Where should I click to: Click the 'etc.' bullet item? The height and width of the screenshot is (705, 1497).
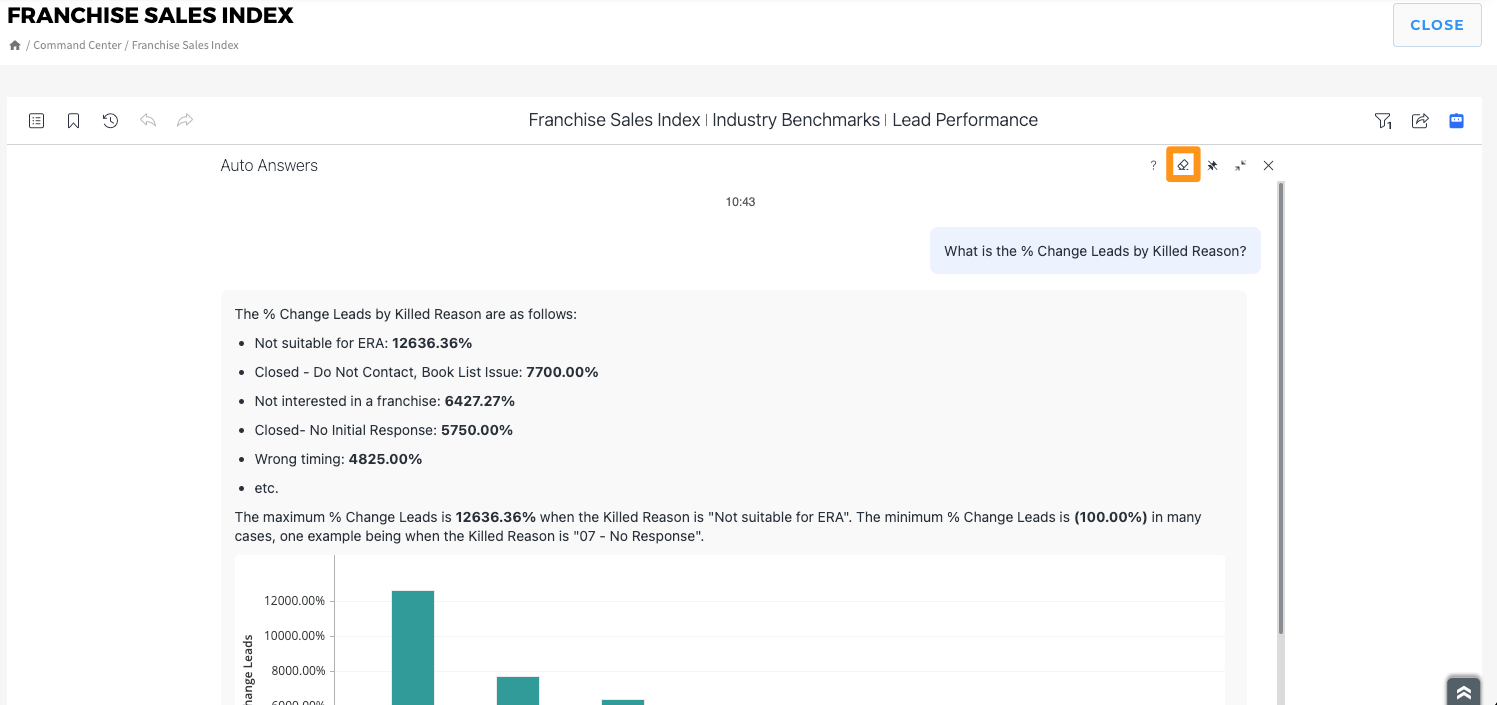266,488
